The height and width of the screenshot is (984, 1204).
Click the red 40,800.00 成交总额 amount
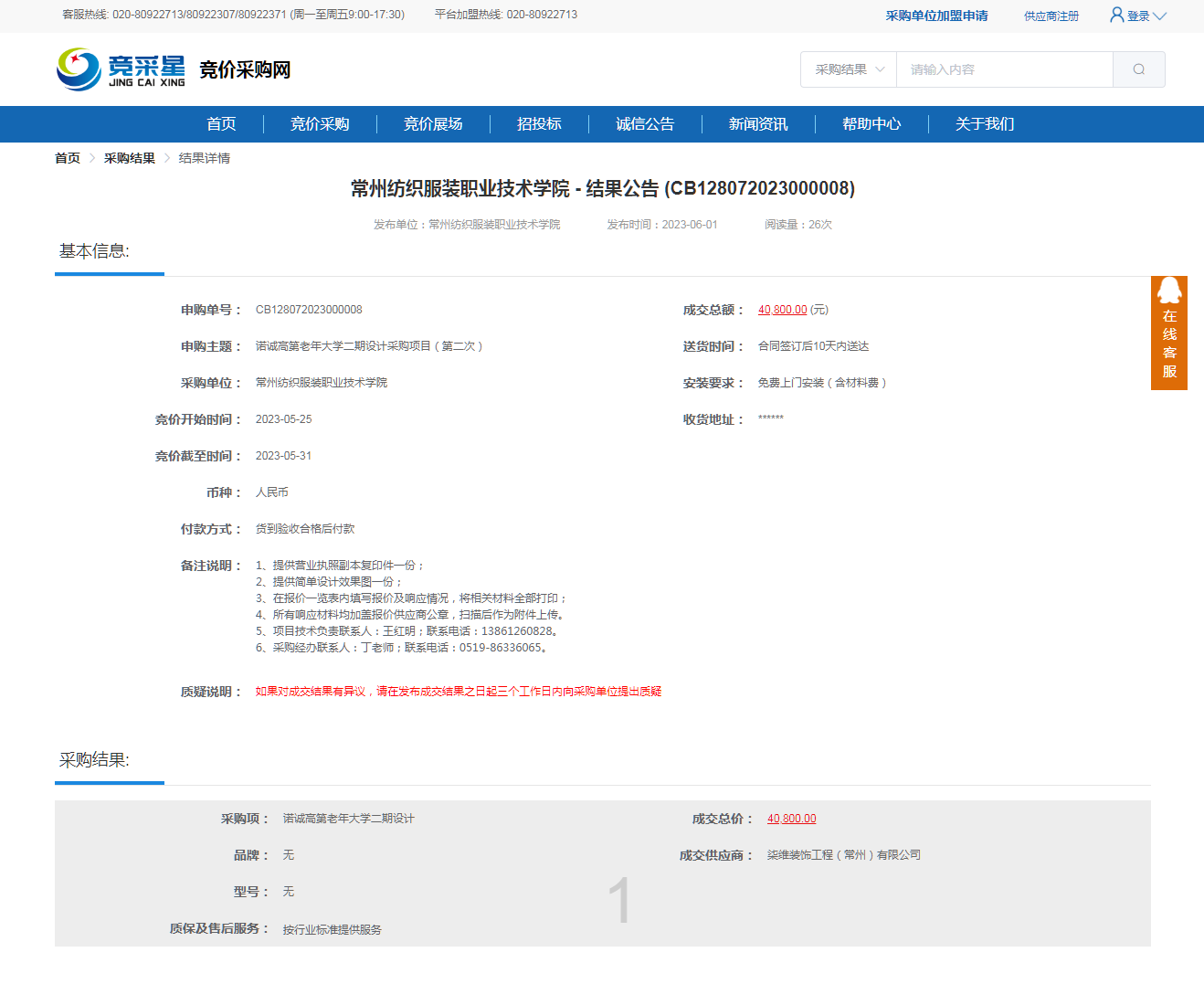pos(782,310)
